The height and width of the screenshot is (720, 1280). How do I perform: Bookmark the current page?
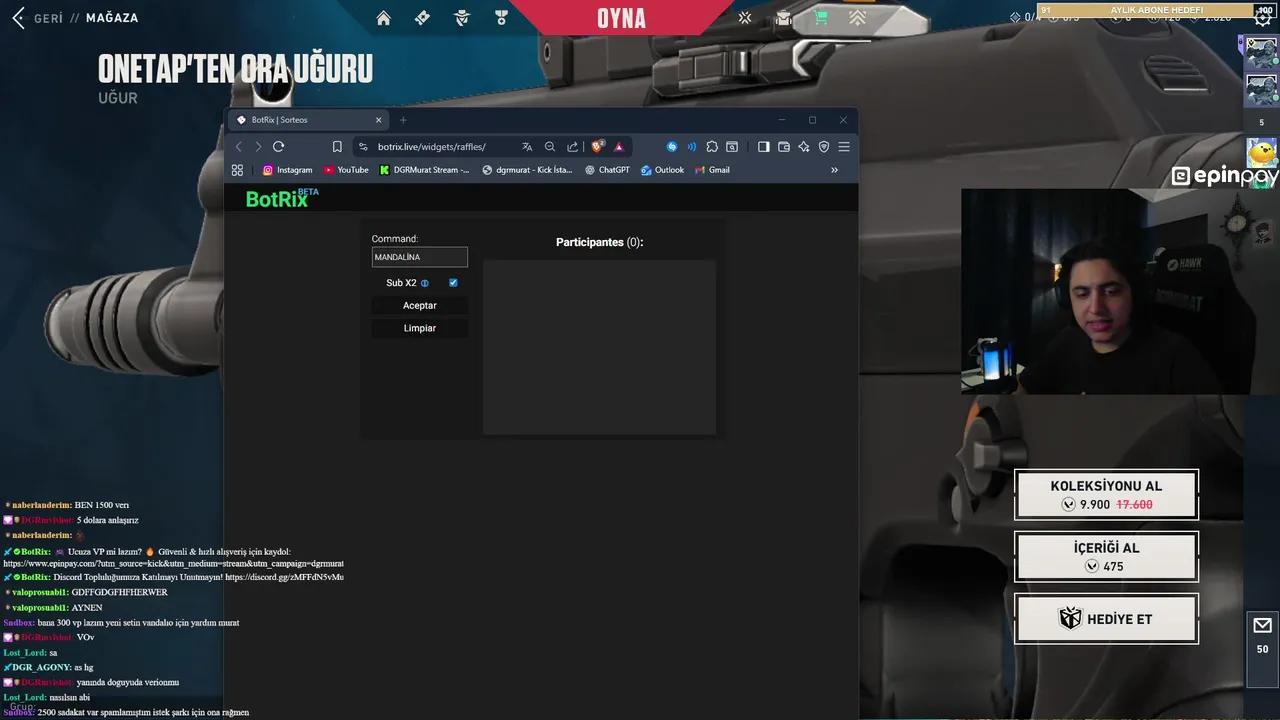click(x=337, y=147)
